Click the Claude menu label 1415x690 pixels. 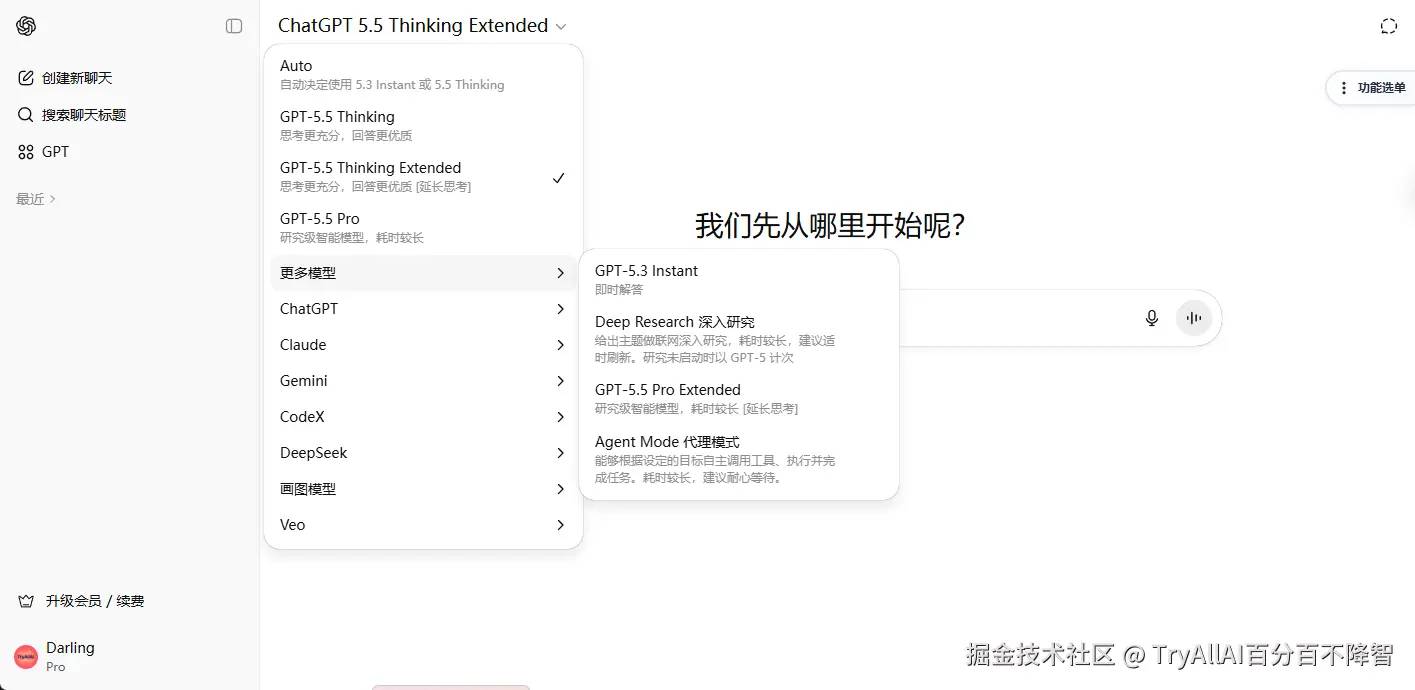303,345
